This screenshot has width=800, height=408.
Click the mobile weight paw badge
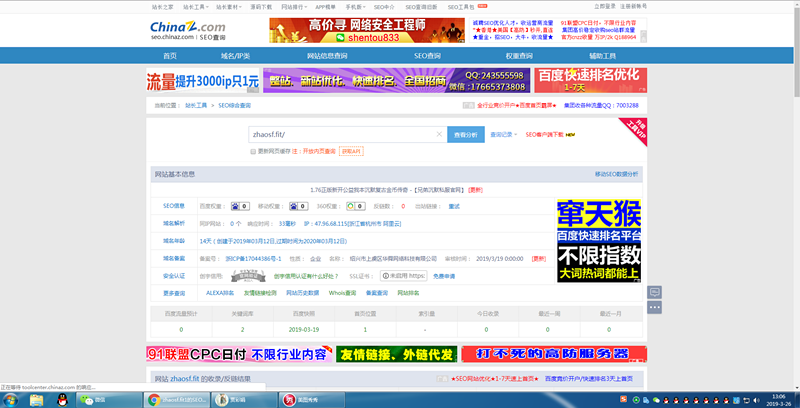click(299, 207)
